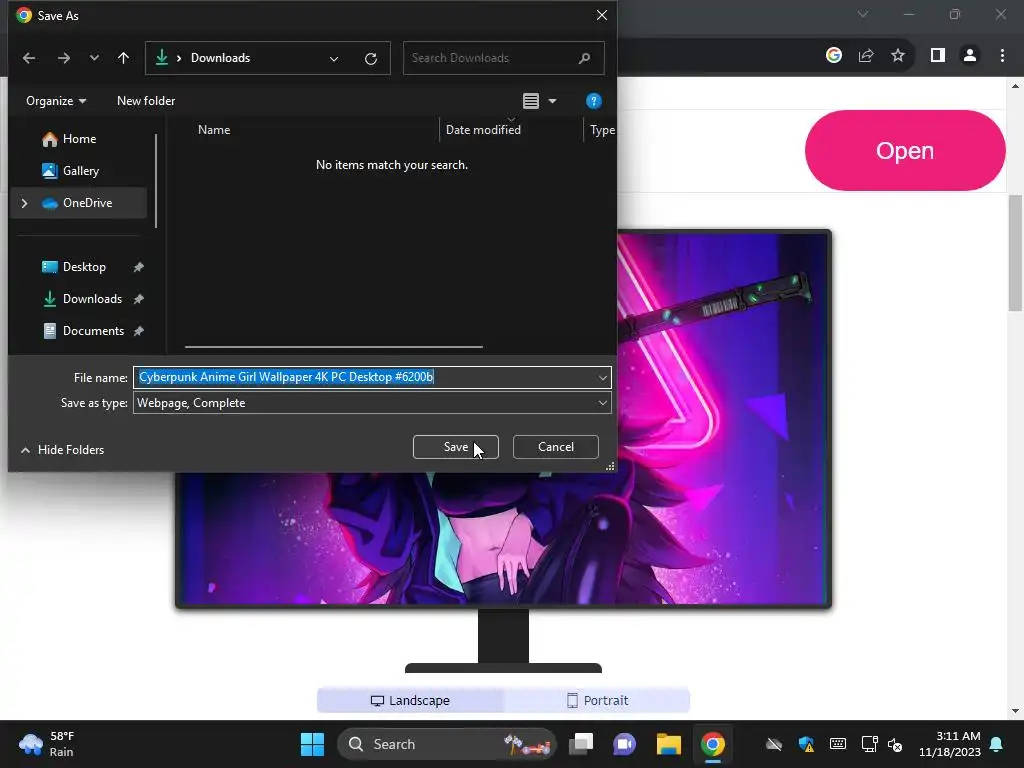Select Home in navigation pane
This screenshot has height=768, width=1024.
click(79, 138)
